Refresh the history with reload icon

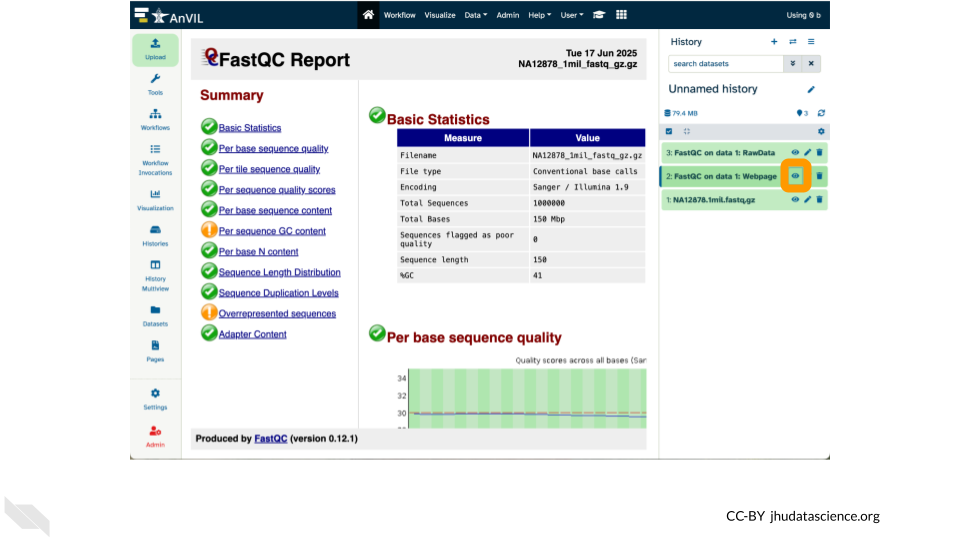click(822, 113)
